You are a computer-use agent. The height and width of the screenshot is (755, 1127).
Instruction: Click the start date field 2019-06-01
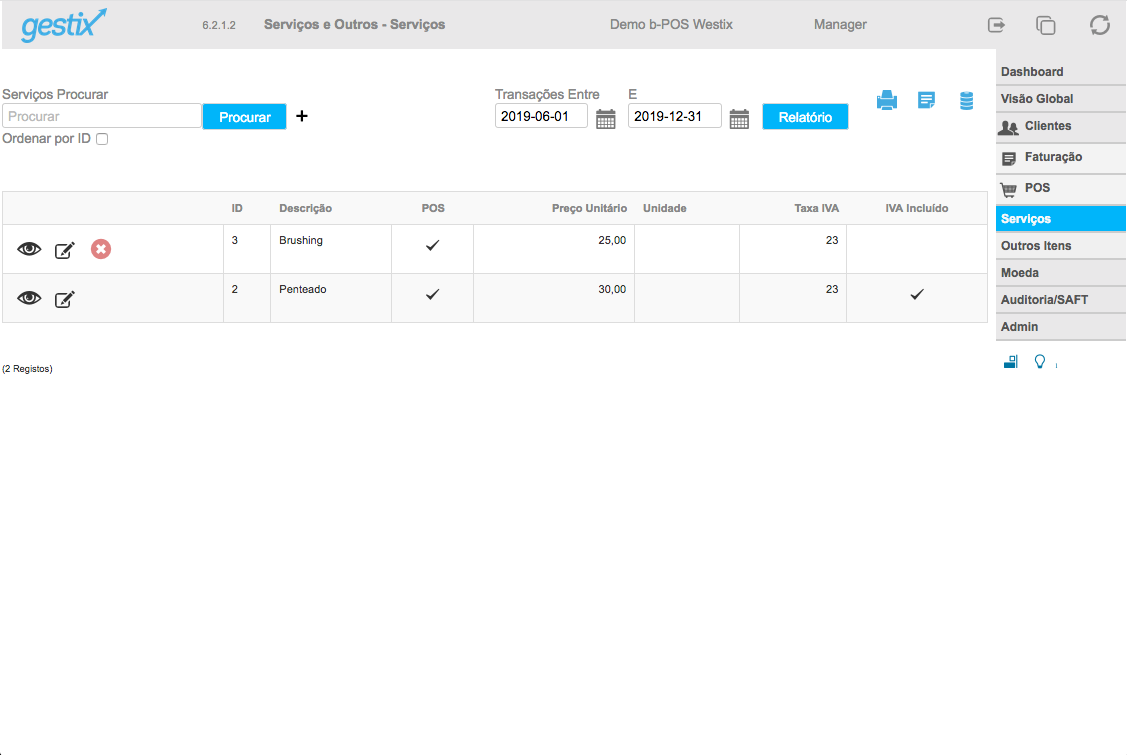(541, 116)
